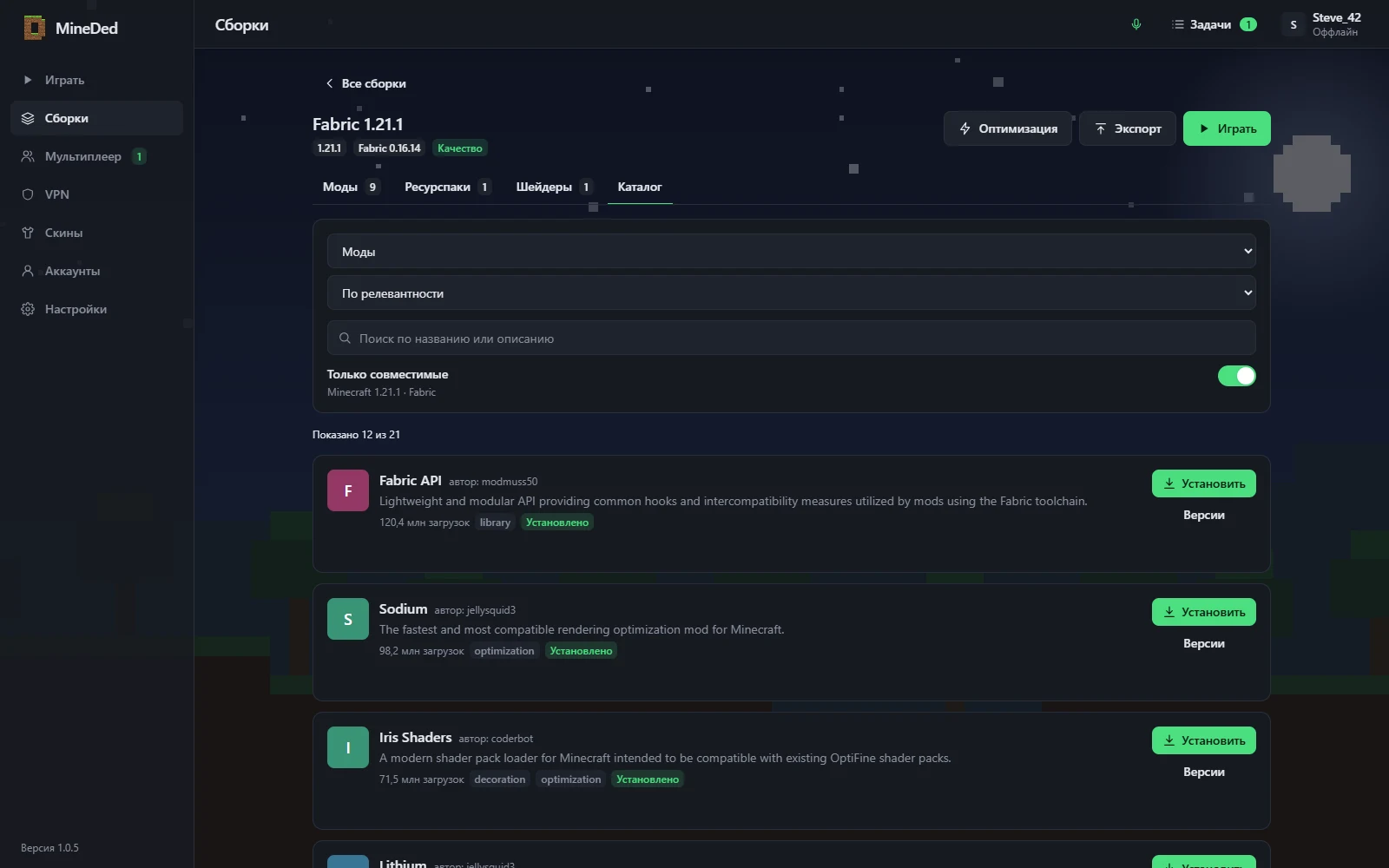Screen dimensions: 1389x868
Task: Click the Fabric 0.16.14 loader badge
Action: point(389,148)
